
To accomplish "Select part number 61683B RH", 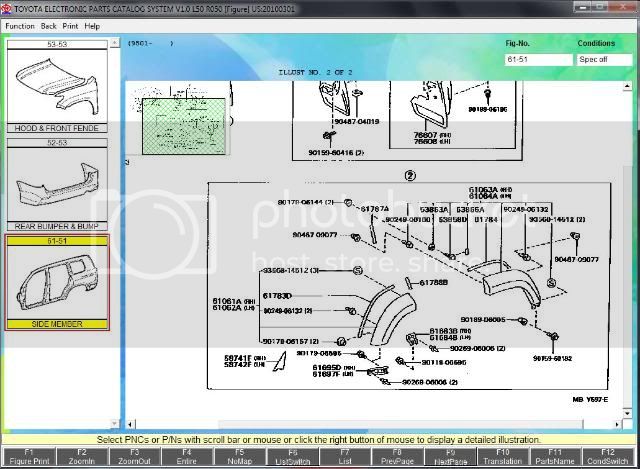I will 450,331.
